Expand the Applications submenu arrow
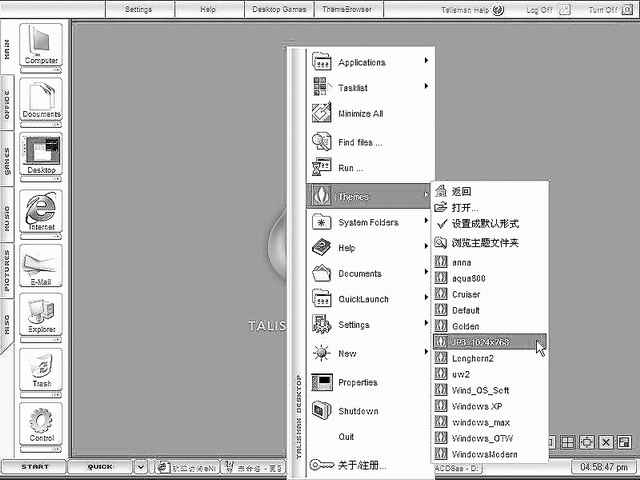This screenshot has width=640, height=480. tap(426, 60)
